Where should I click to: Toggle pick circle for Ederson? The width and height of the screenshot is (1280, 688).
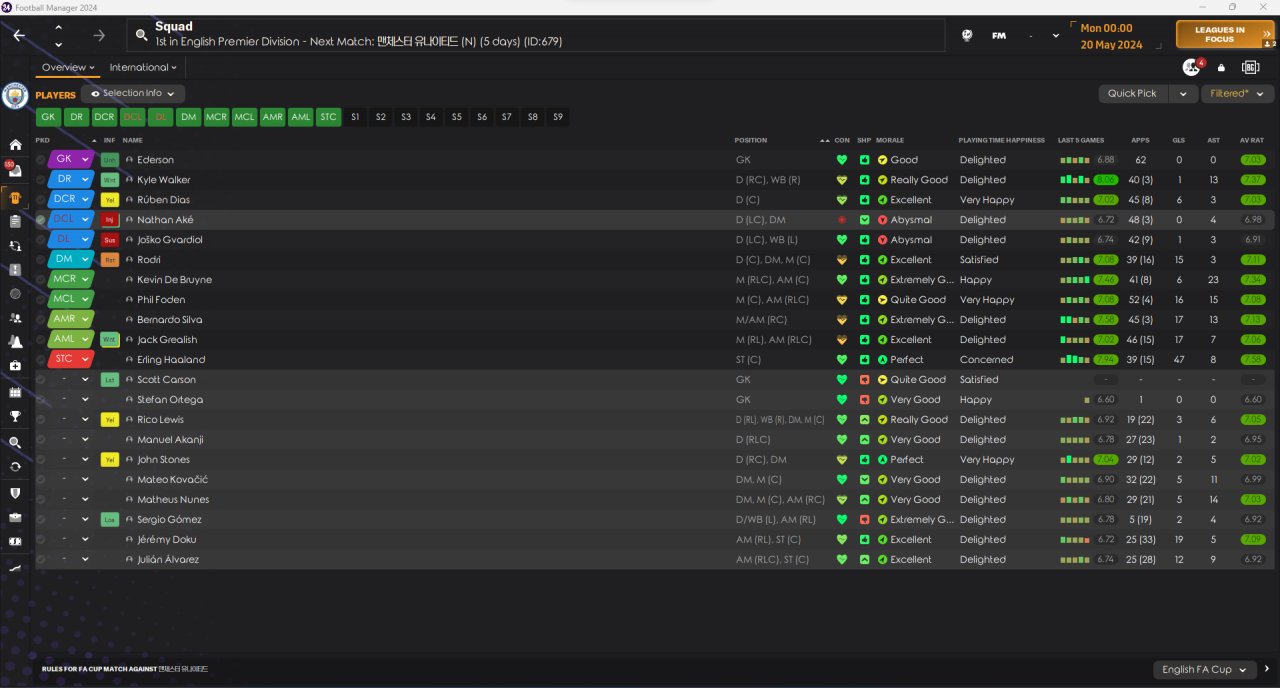pos(41,160)
